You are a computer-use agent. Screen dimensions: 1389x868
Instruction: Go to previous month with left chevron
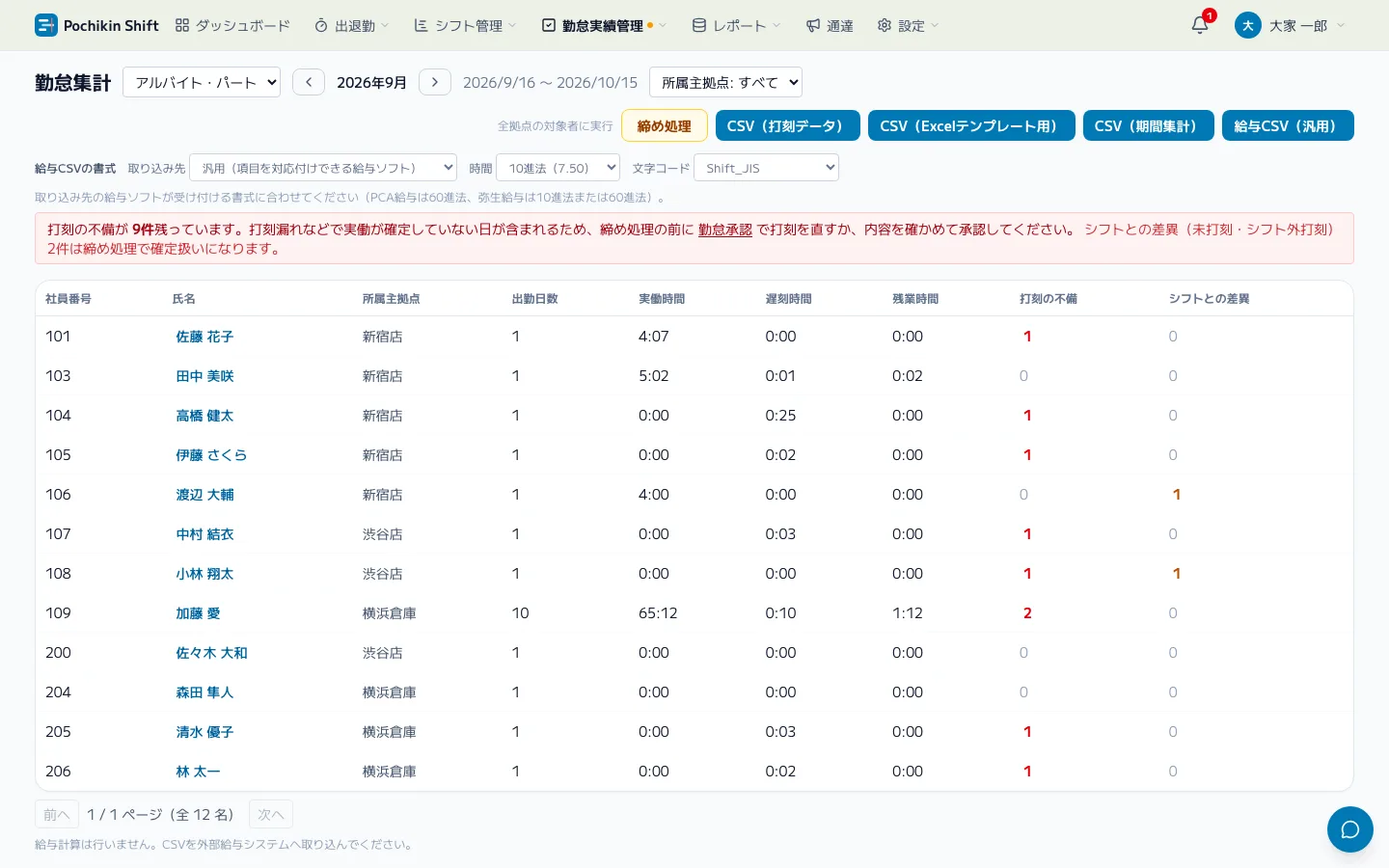pos(309,83)
